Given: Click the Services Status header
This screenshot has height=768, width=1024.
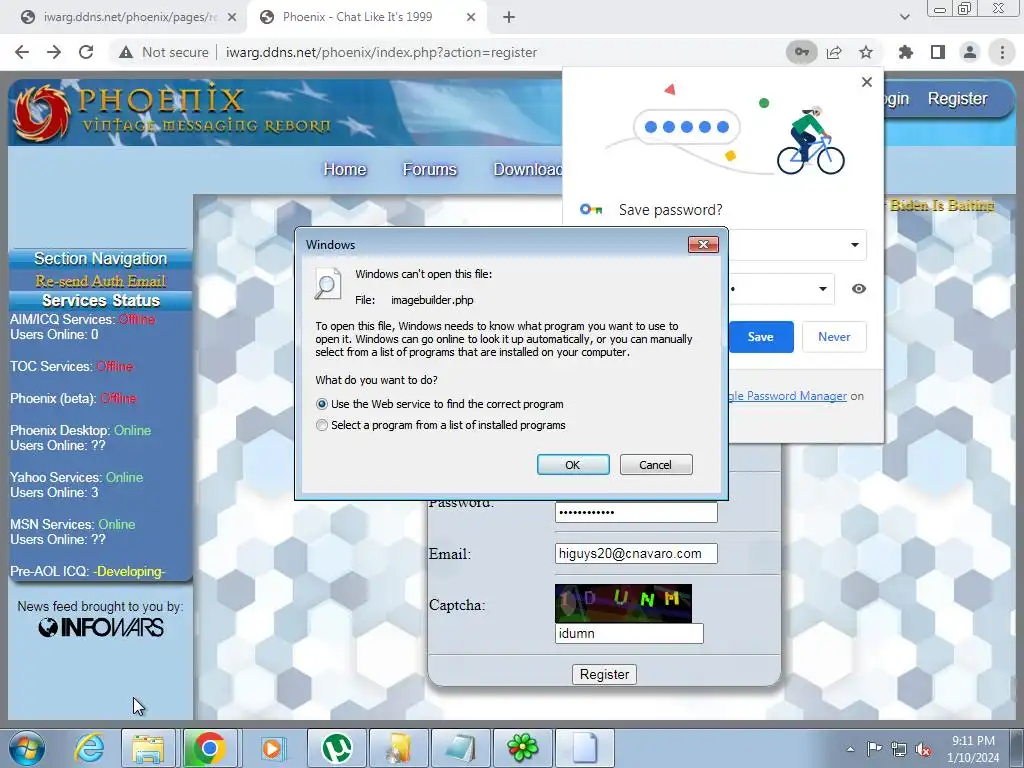Looking at the screenshot, I should 101,300.
